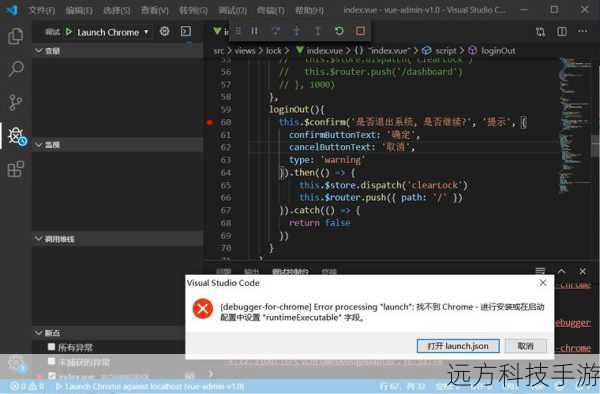Click the loginOut(){ code on line 59
600x394 pixels.
click(297, 109)
